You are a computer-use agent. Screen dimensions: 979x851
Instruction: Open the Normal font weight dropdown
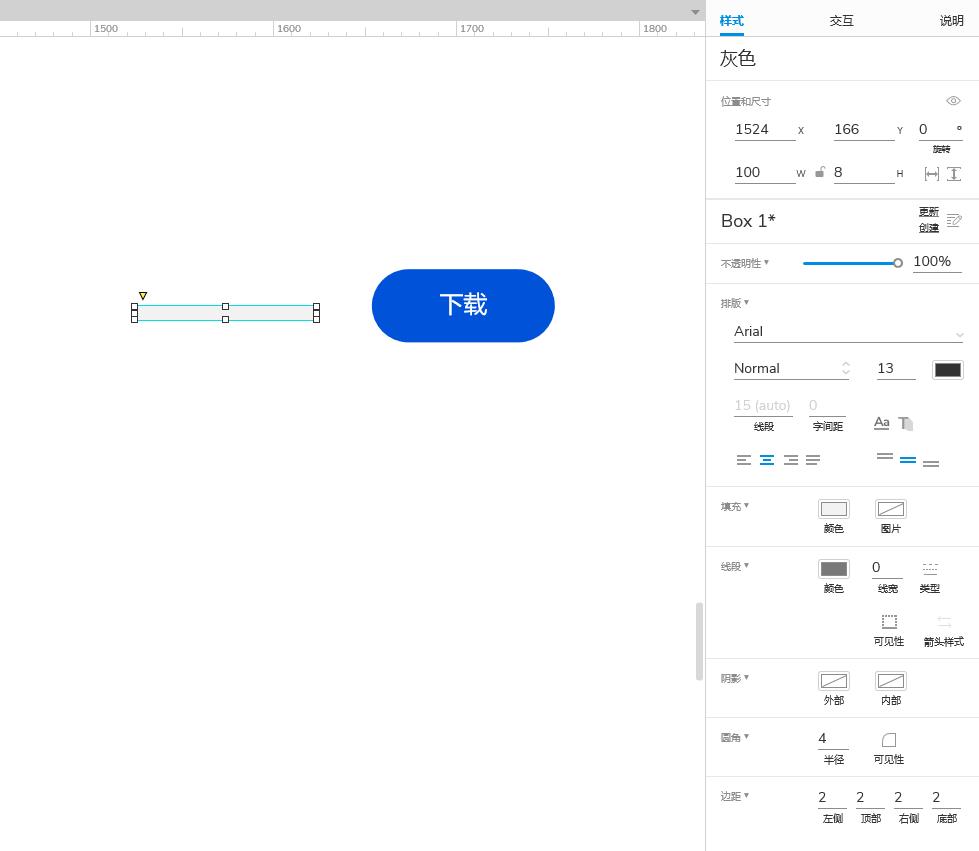(792, 369)
